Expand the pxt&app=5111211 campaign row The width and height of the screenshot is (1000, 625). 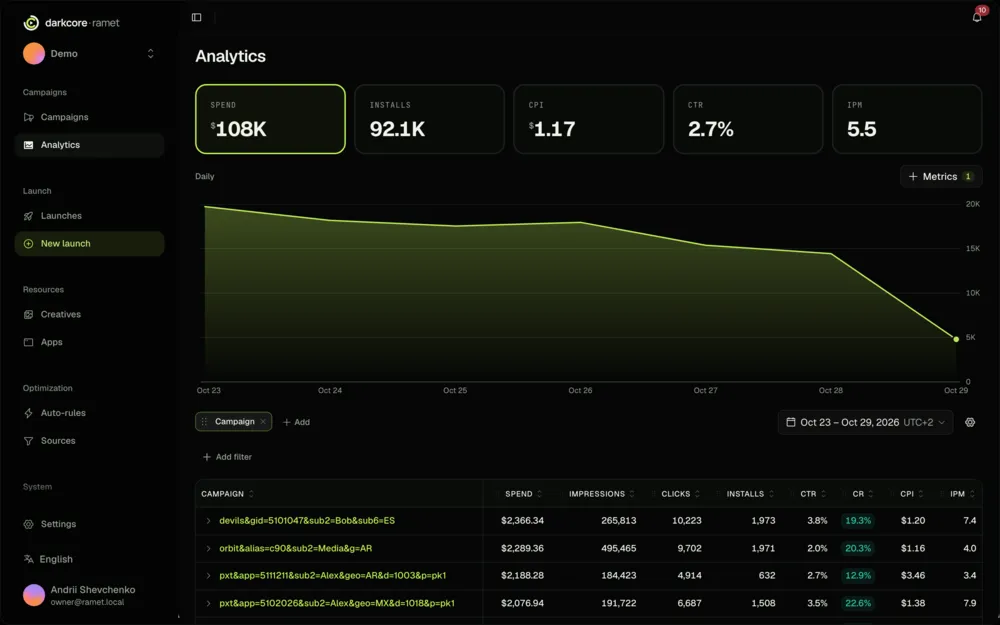pyautogui.click(x=208, y=576)
